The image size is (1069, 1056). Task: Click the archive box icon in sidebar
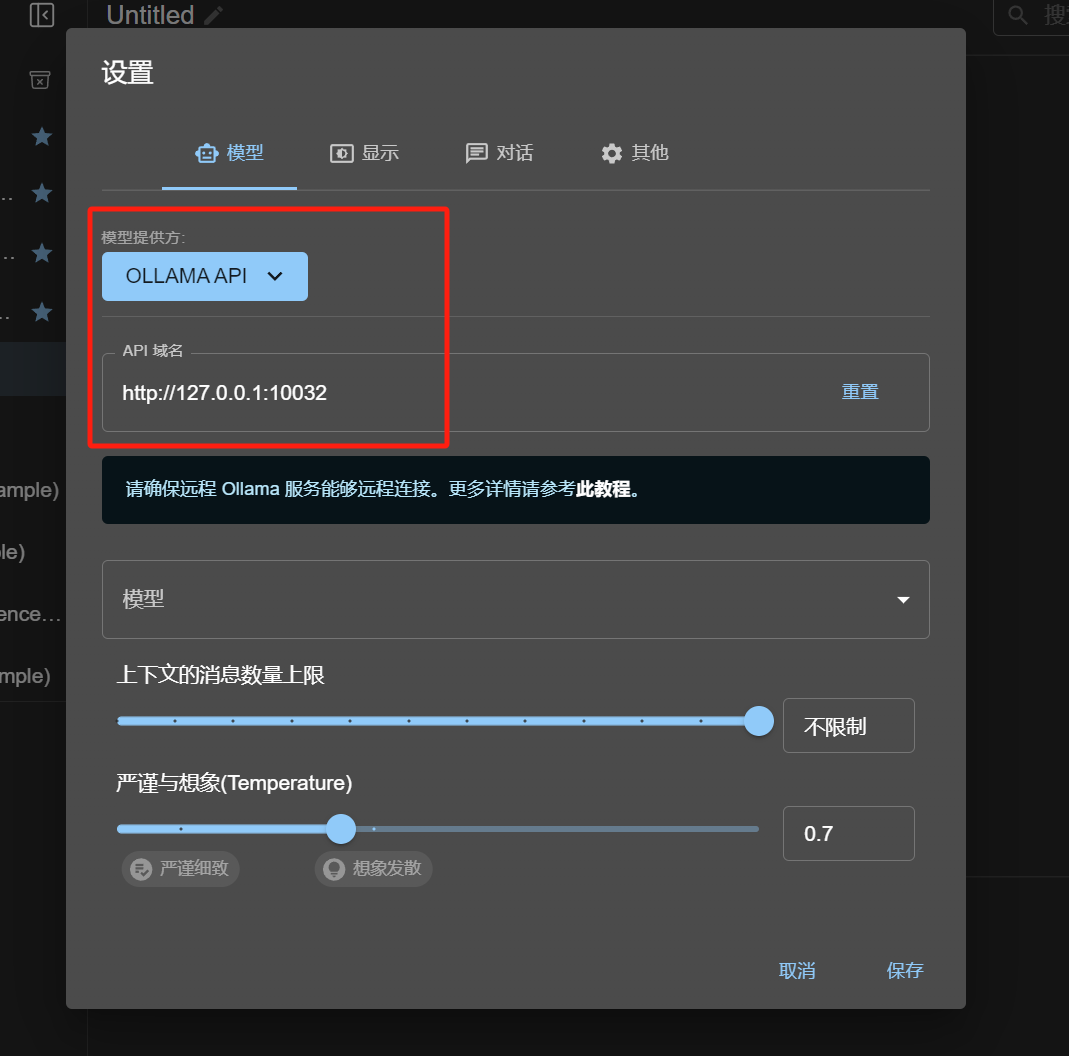point(40,80)
